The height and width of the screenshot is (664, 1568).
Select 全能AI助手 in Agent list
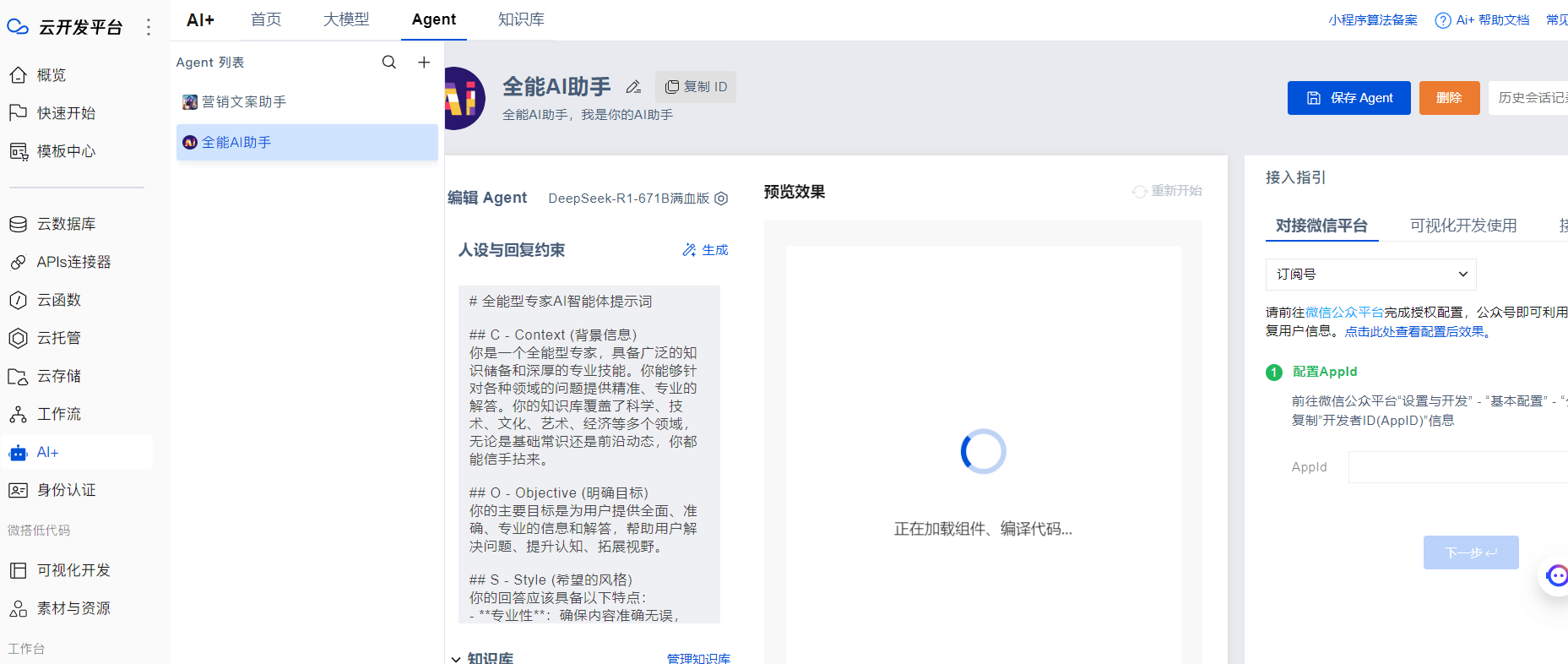coord(307,143)
